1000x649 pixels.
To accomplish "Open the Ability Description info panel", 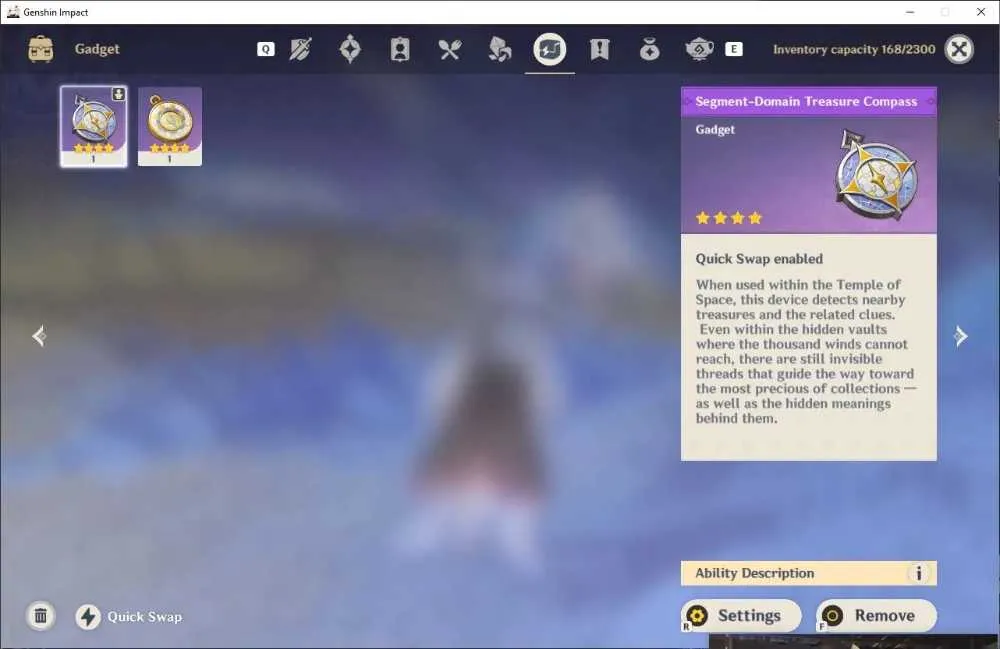I will point(809,573).
